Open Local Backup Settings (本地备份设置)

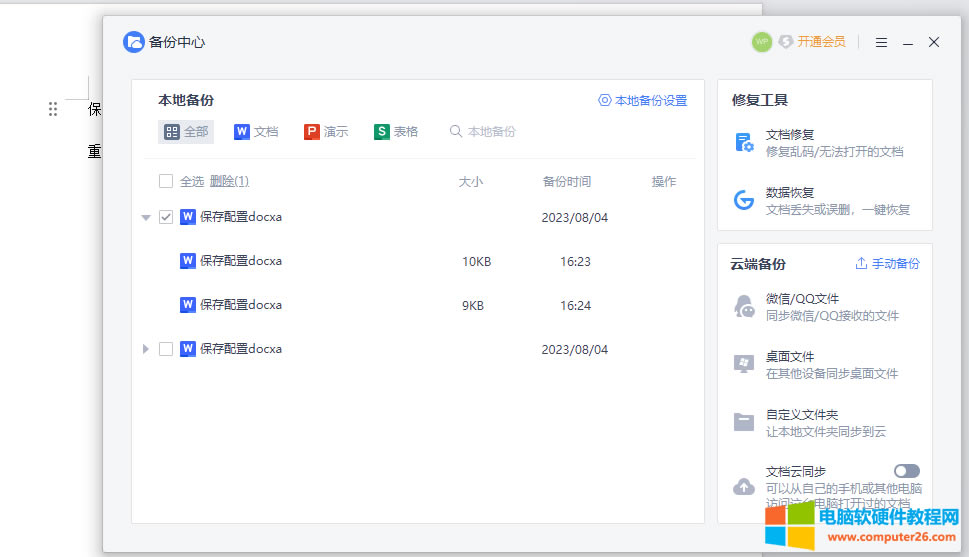[x=643, y=101]
